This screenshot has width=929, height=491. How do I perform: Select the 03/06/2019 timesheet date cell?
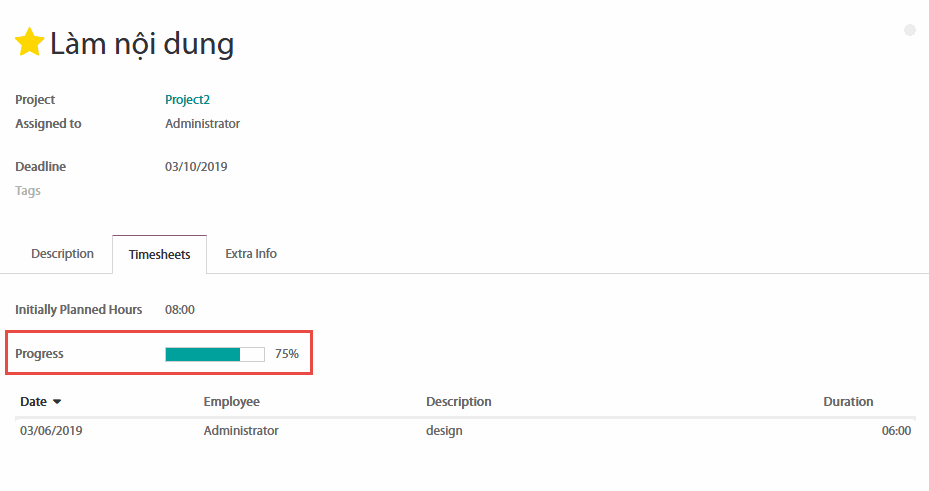[49, 431]
